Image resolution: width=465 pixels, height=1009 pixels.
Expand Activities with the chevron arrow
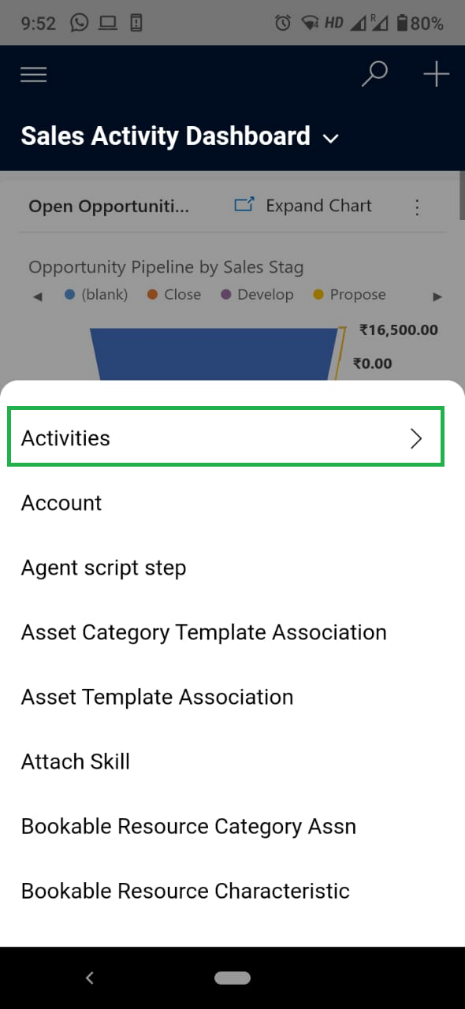[417, 439]
